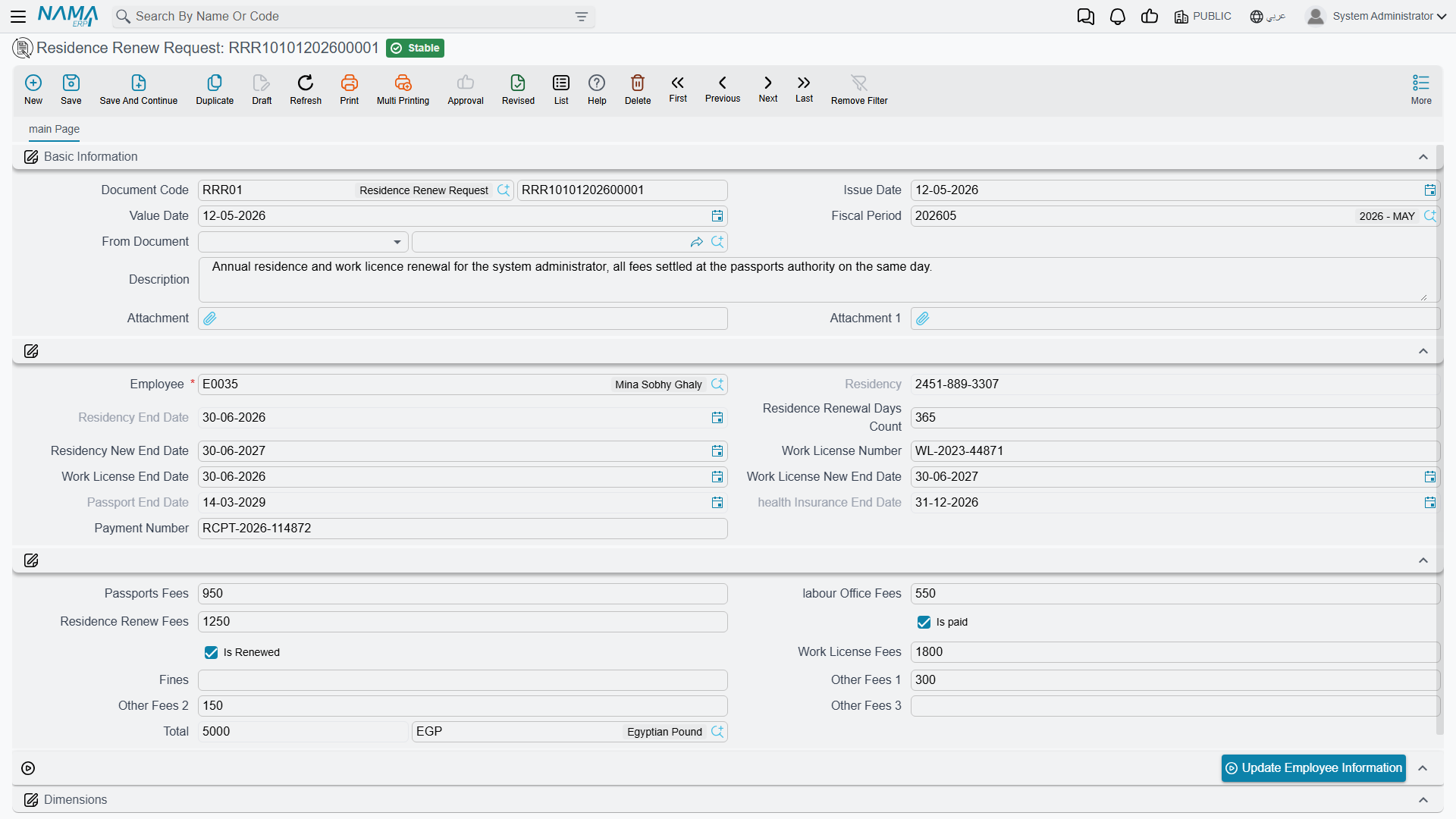Open Residency New End Date calendar

pyautogui.click(x=717, y=451)
